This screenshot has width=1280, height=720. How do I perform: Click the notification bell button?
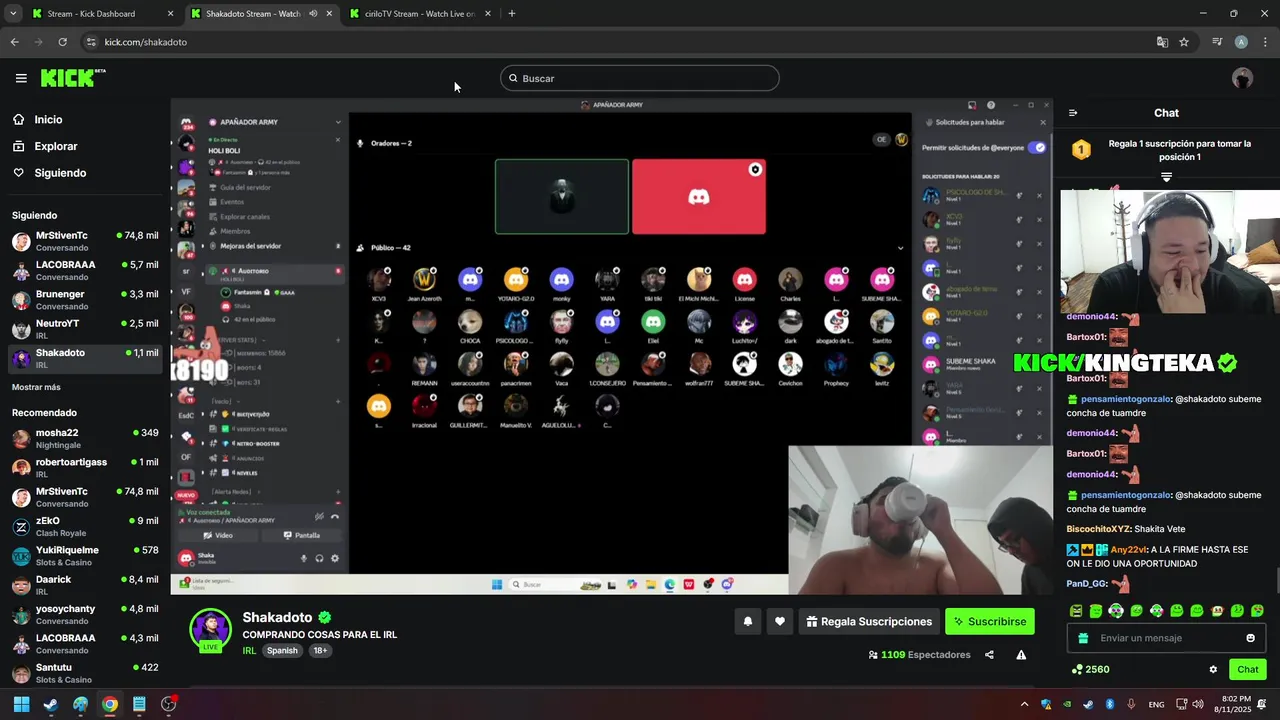coord(748,621)
